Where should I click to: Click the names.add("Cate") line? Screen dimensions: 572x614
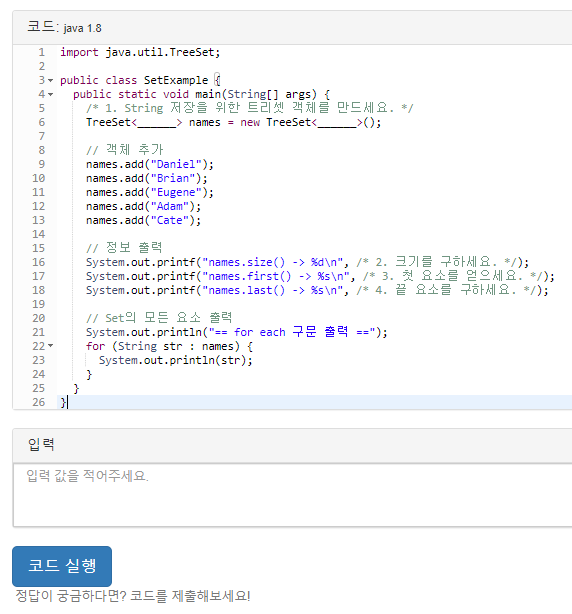point(143,220)
